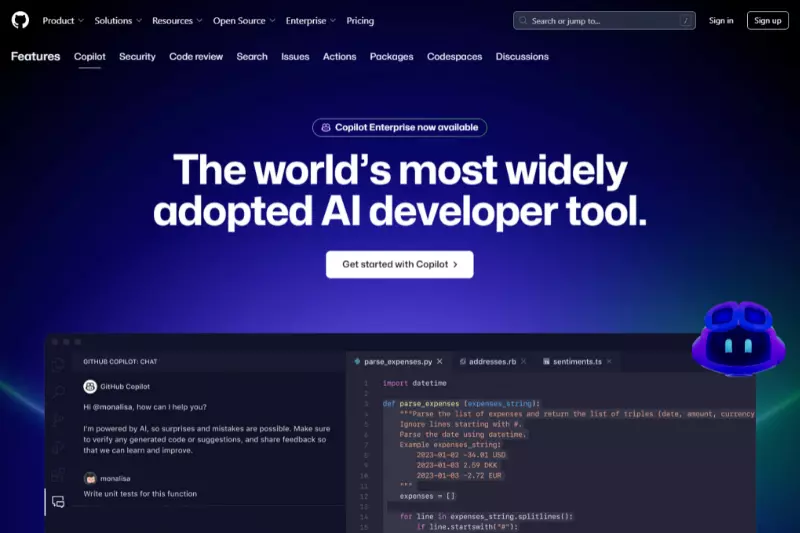
Task: Click the monalisa username in chat
Action: (115, 479)
